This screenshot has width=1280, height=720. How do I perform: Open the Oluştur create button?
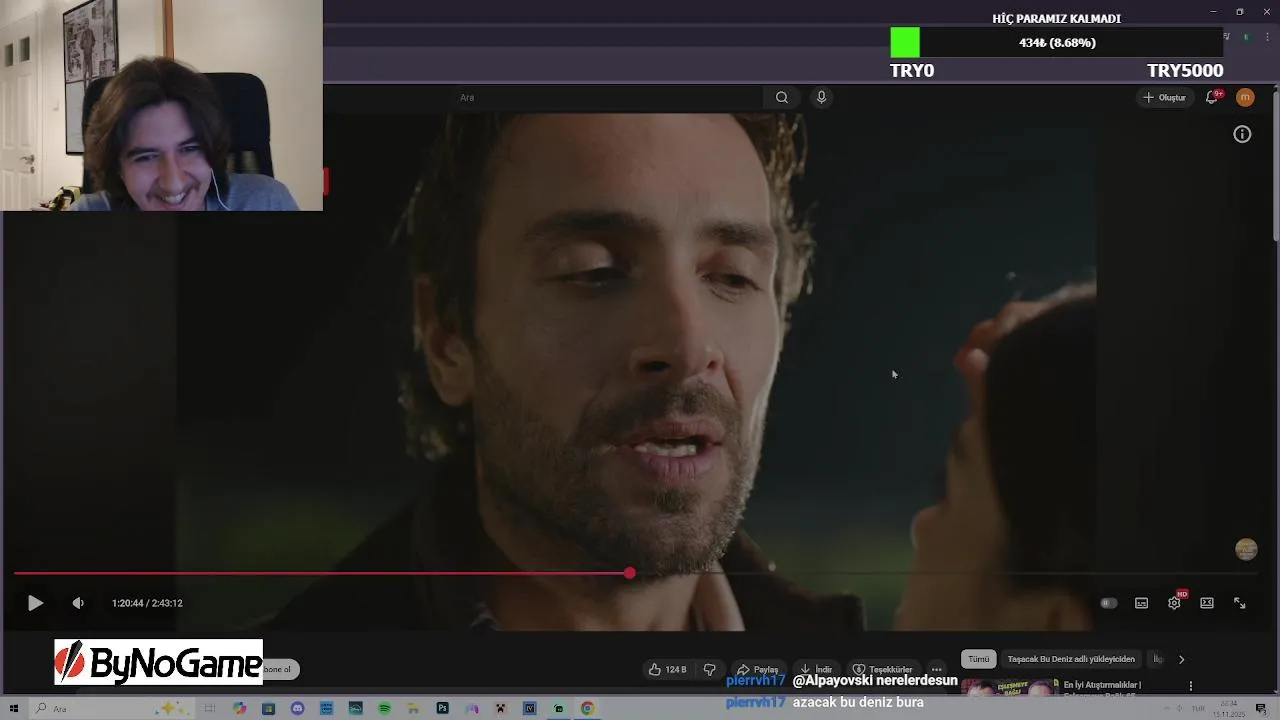pyautogui.click(x=1164, y=97)
